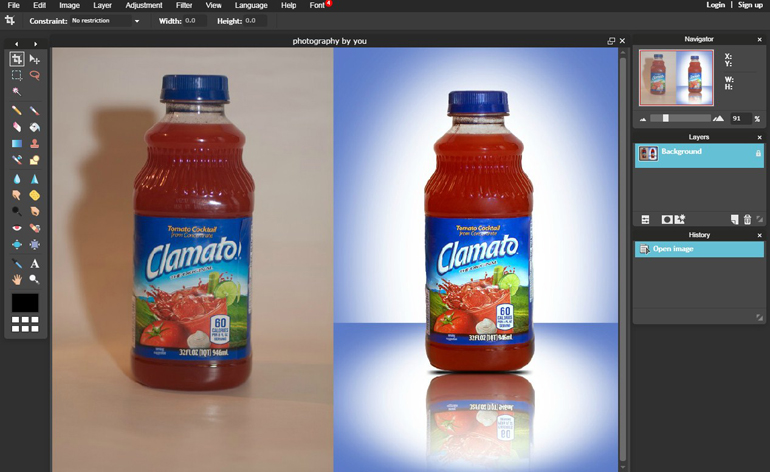Viewport: 770px width, 472px height.
Task: Toggle the Background layer lock icon
Action: (x=758, y=153)
